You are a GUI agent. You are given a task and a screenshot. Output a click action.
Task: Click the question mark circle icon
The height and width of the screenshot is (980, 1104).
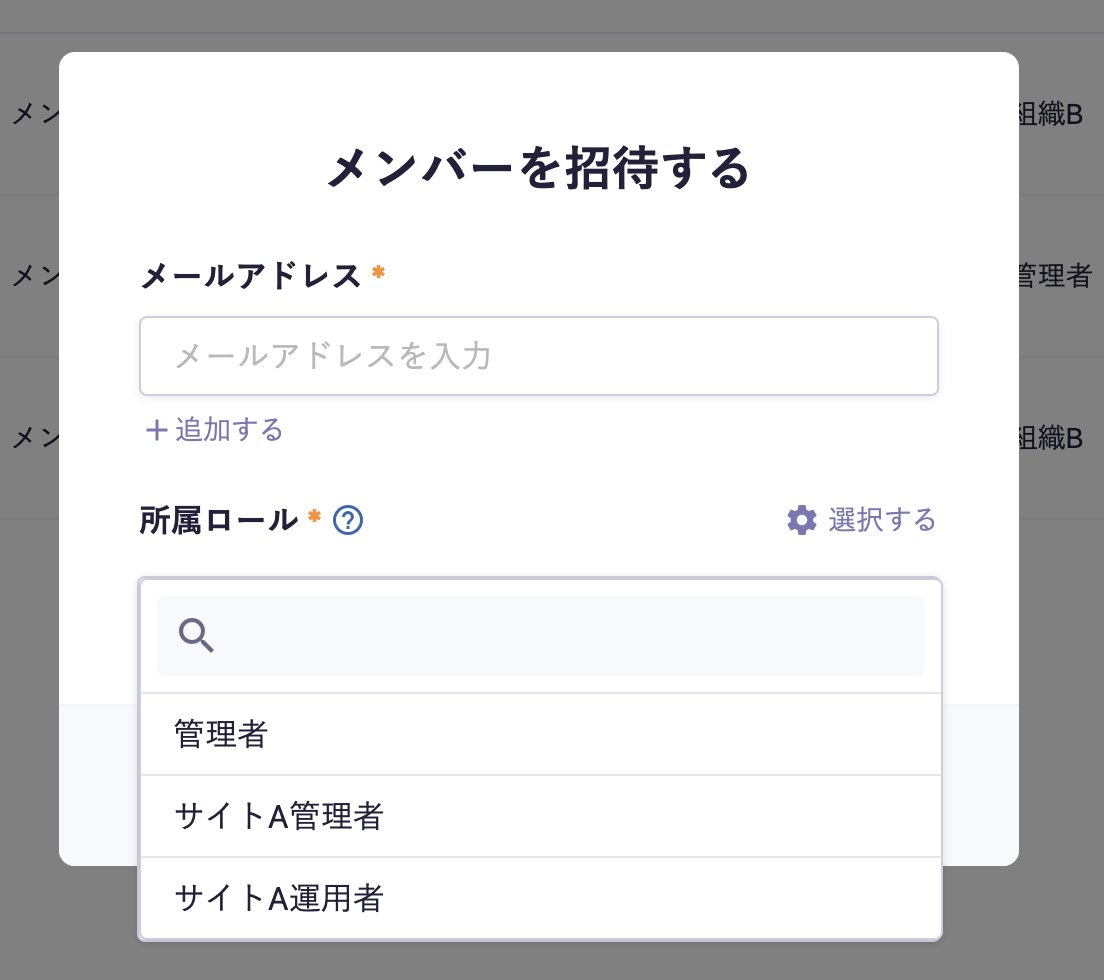click(348, 520)
